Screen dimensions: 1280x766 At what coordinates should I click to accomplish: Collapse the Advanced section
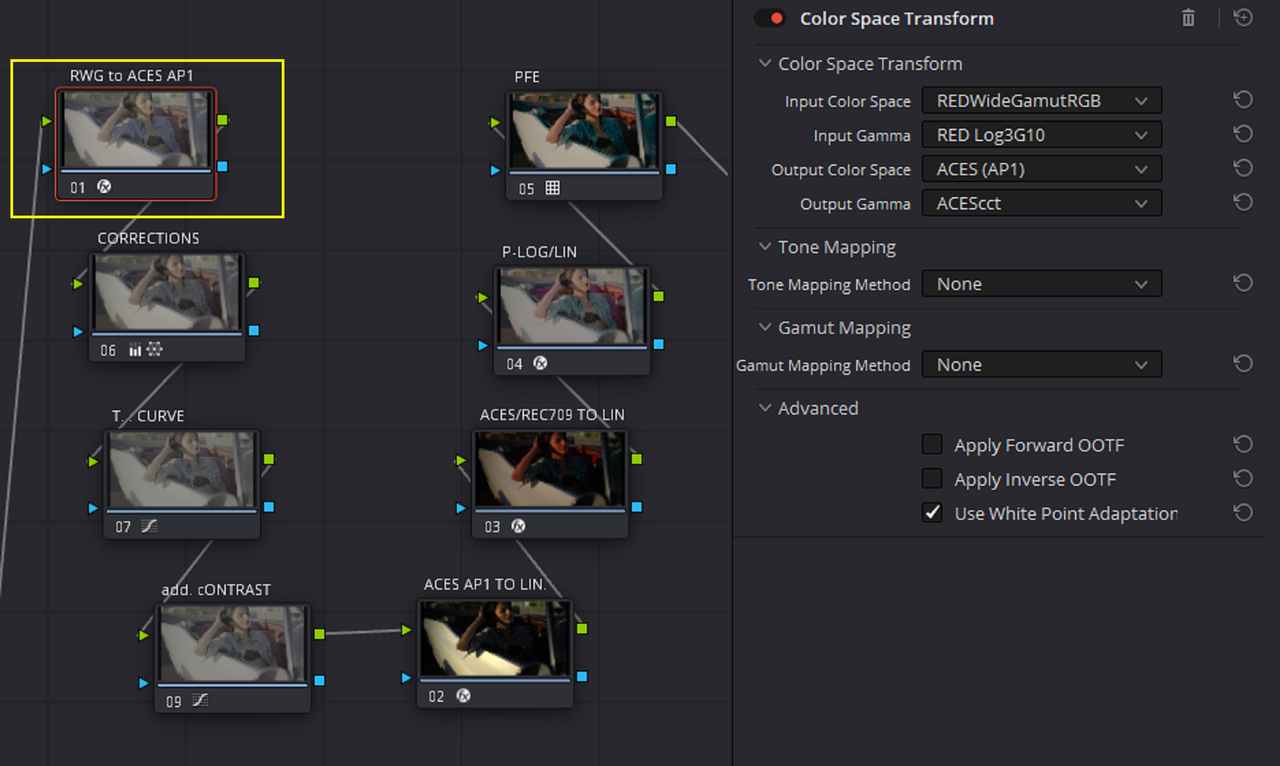[766, 408]
